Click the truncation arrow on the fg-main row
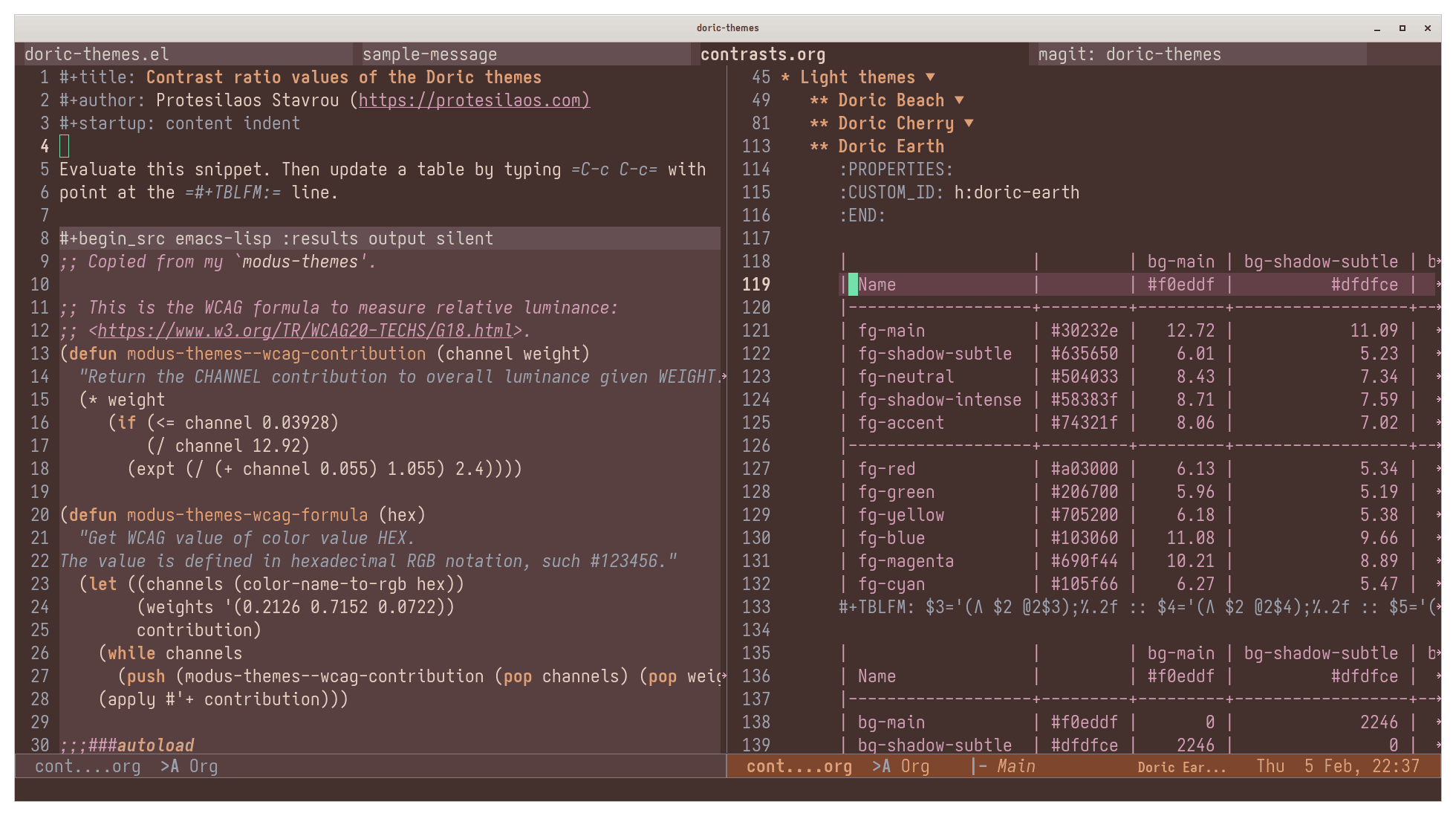 click(x=1438, y=331)
